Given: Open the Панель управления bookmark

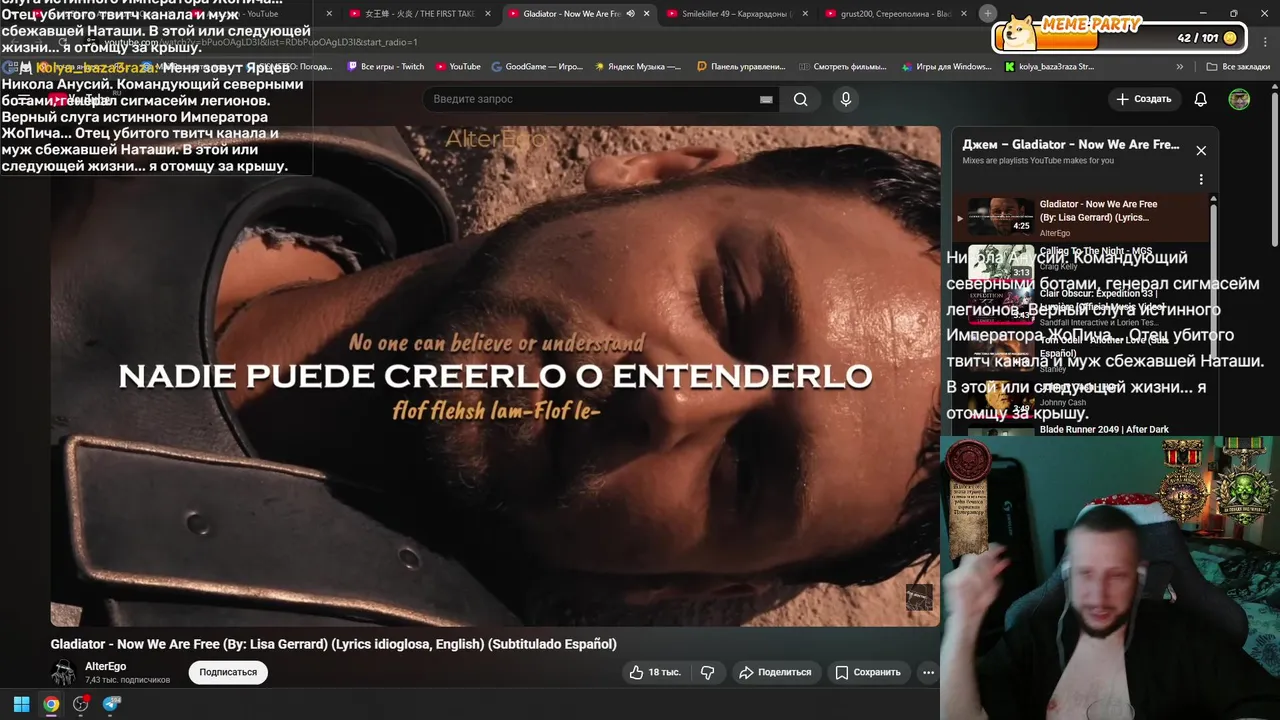Looking at the screenshot, I should pyautogui.click(x=741, y=67).
